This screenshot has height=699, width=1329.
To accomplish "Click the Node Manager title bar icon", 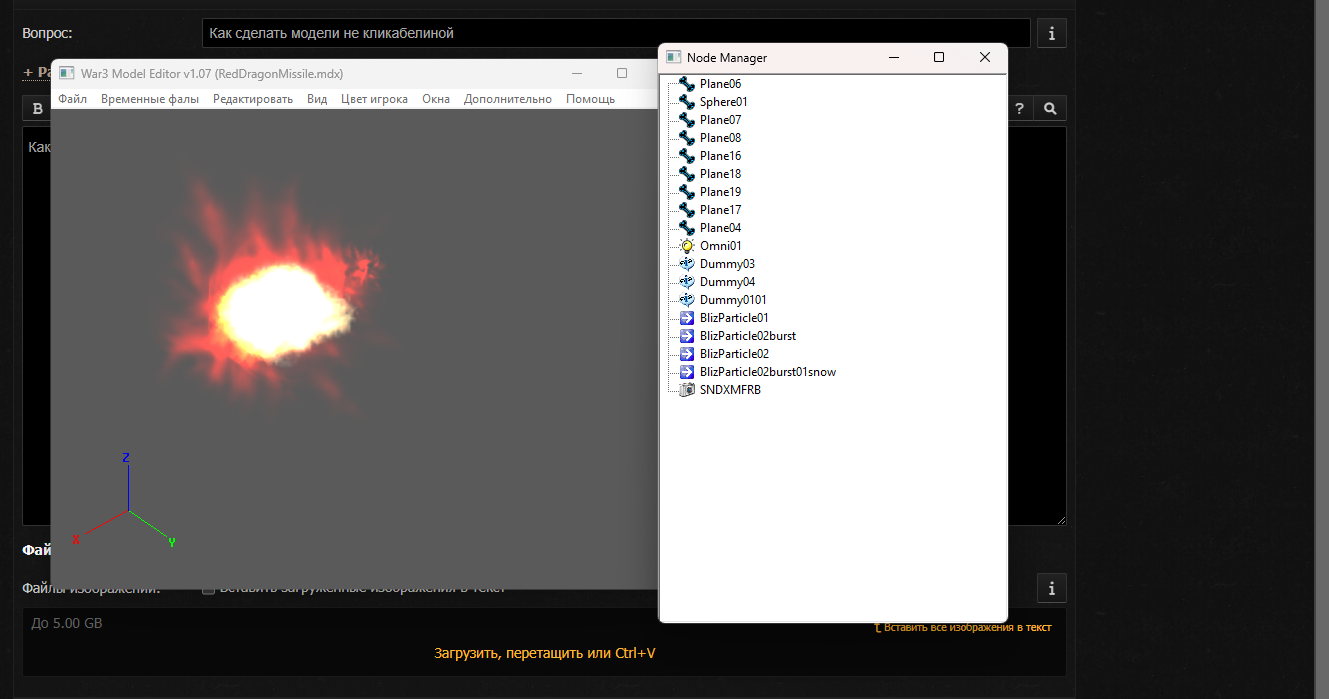I will (x=674, y=58).
